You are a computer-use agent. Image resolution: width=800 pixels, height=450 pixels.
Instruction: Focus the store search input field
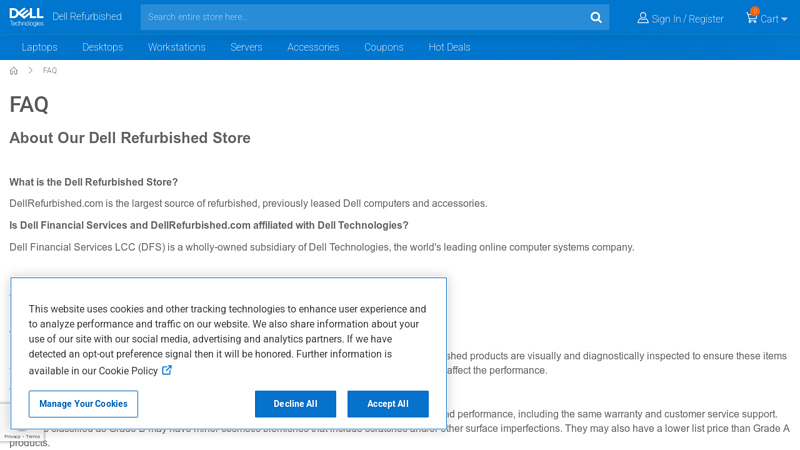pos(365,17)
